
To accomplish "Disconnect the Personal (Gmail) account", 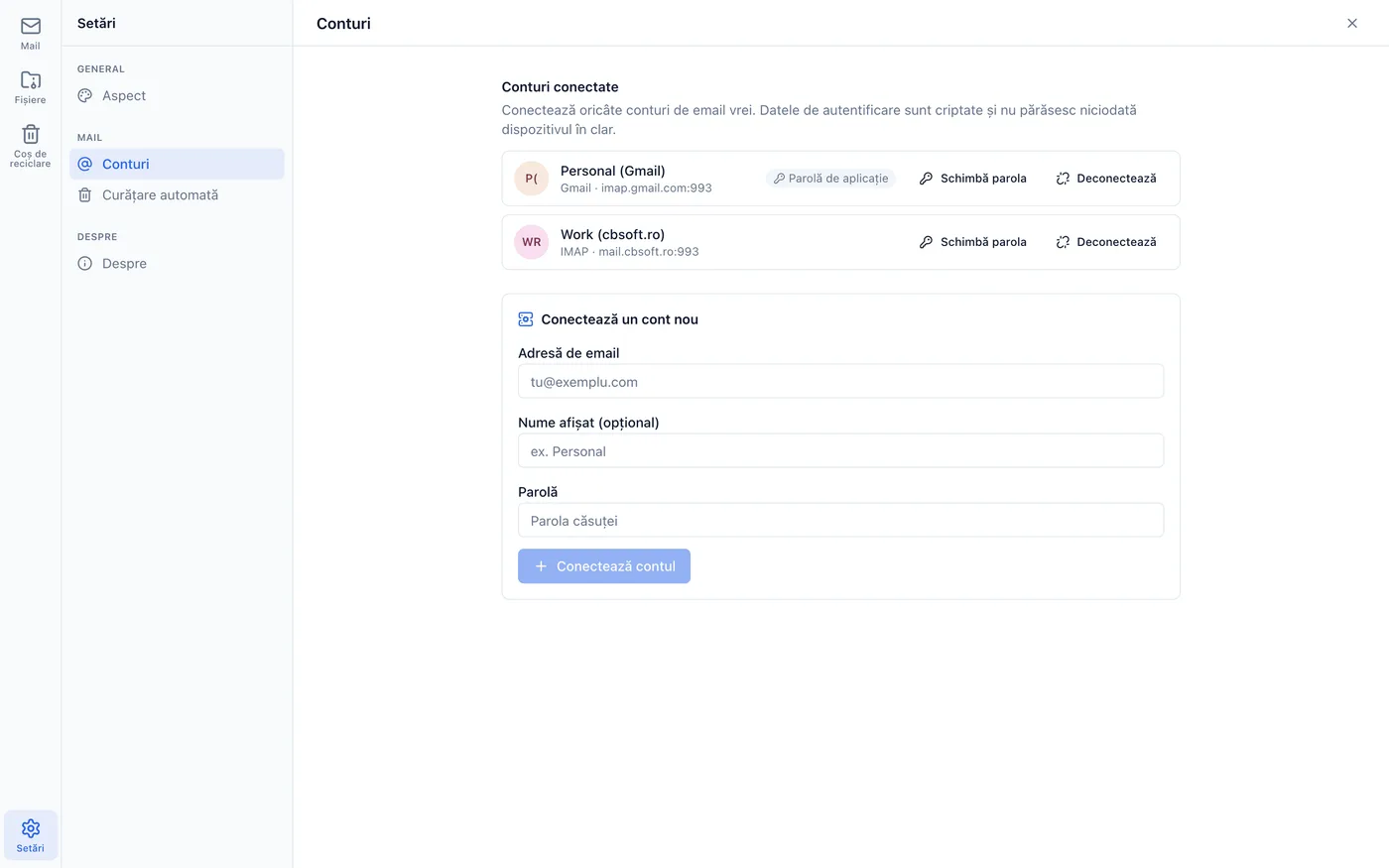I will tap(1106, 179).
